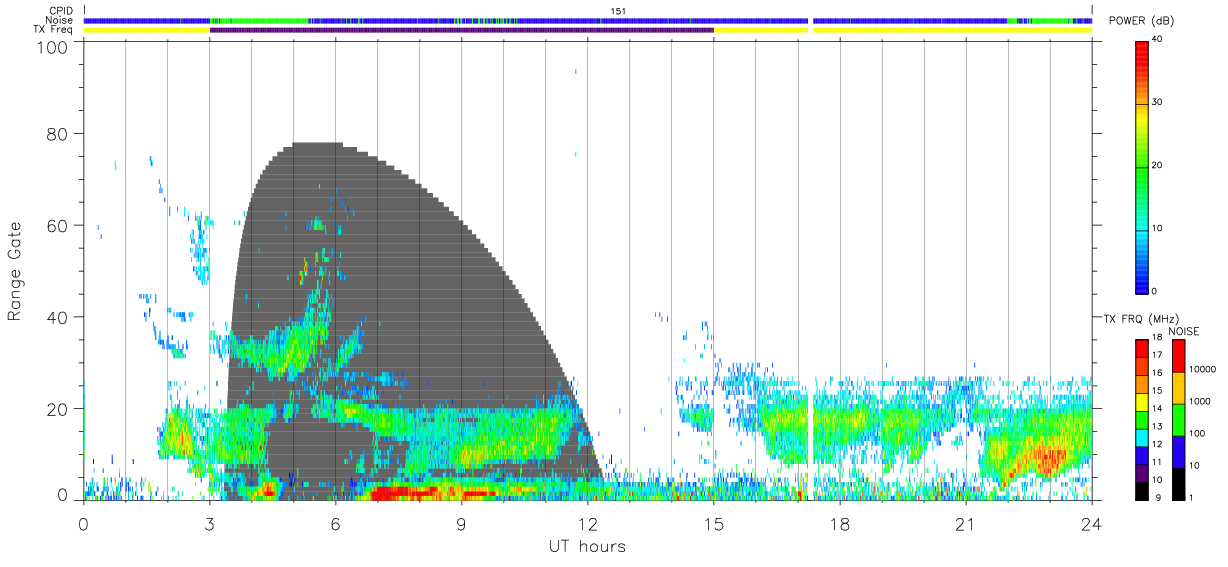The image size is (1228, 567).
Task: Click "40" on the POWER scale
Action: pos(1158,39)
